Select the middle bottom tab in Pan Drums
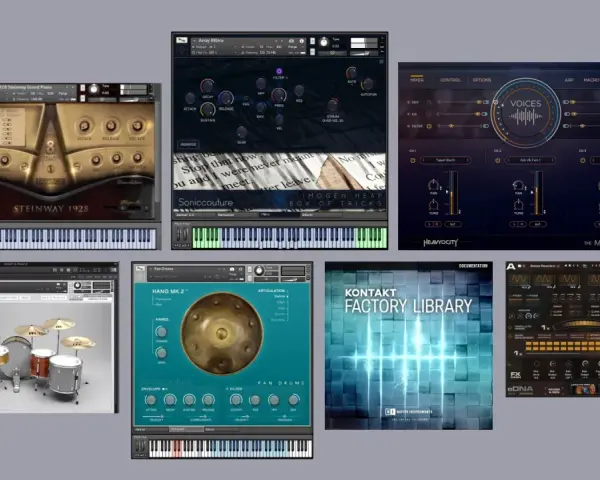 click(x=186, y=429)
